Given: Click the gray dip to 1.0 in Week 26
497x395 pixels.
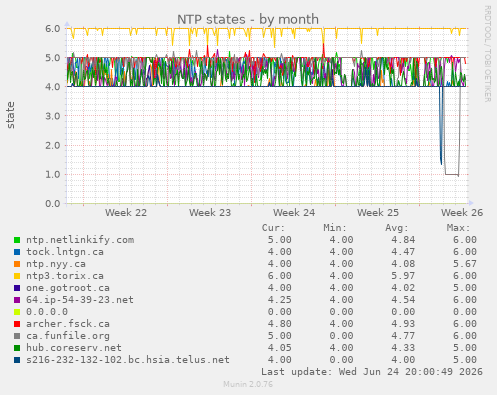Looking at the screenshot, I should pyautogui.click(x=452, y=174).
